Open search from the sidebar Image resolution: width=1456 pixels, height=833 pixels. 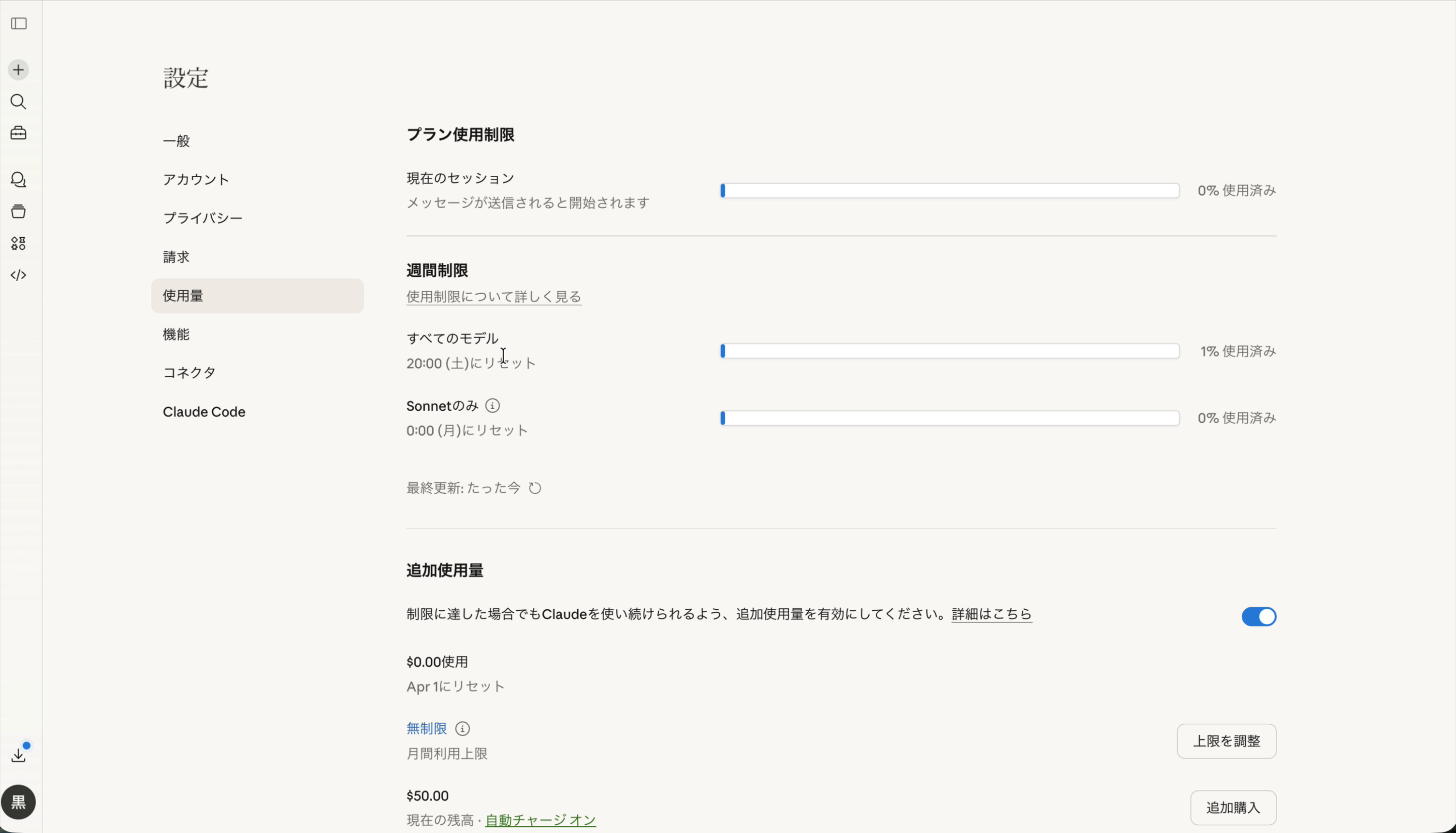pos(18,102)
